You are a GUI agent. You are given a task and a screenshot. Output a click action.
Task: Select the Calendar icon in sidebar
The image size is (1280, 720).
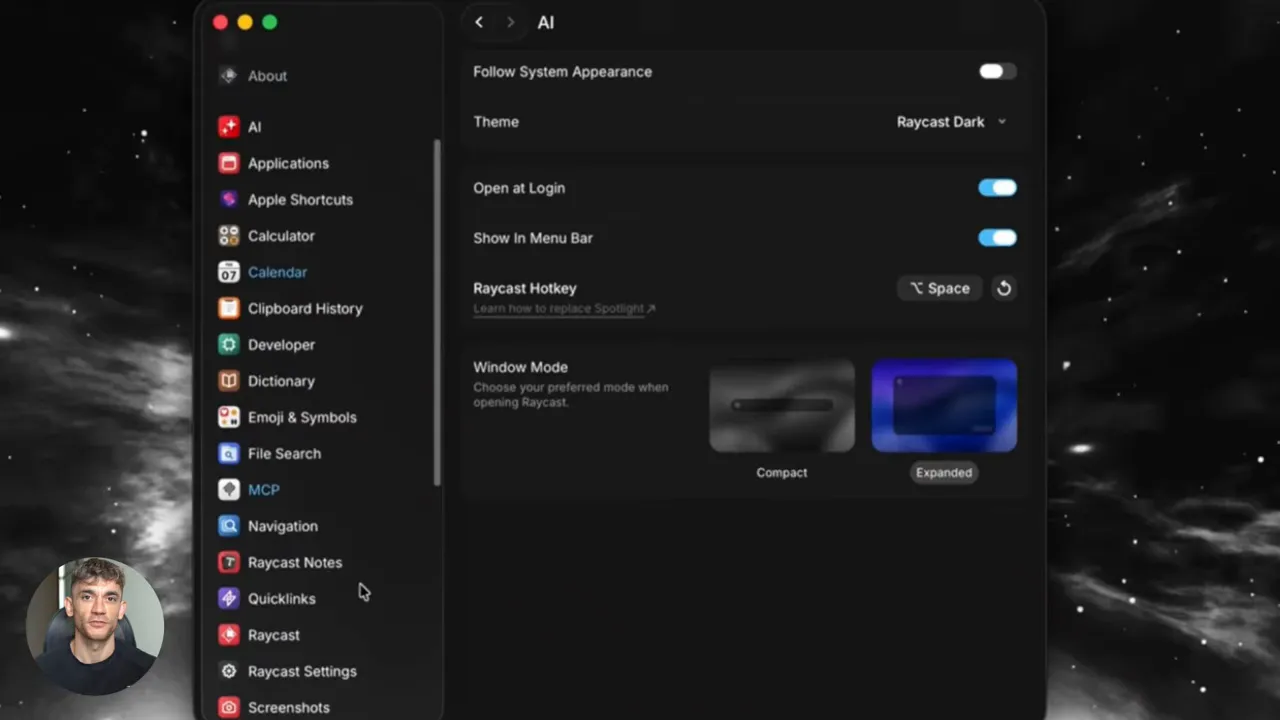pyautogui.click(x=229, y=272)
